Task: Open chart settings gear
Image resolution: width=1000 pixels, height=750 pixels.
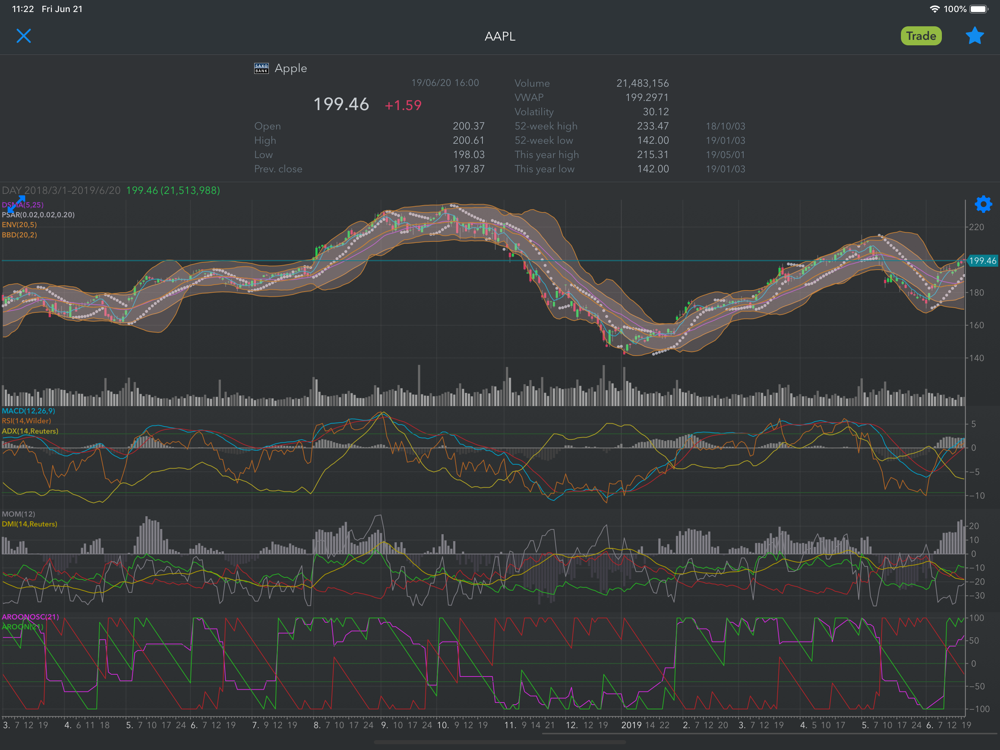Action: [983, 204]
